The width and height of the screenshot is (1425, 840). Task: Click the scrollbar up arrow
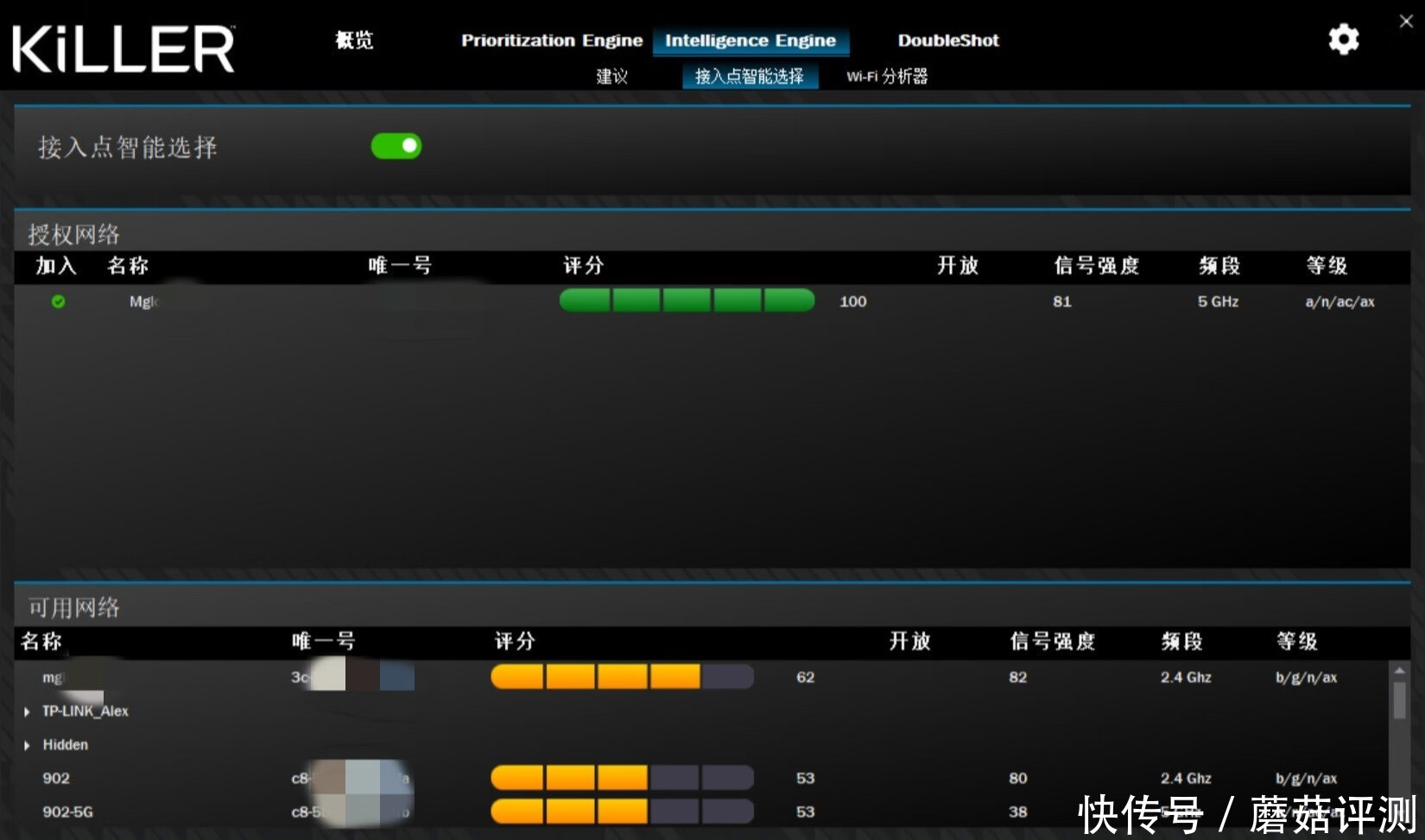tap(1399, 670)
